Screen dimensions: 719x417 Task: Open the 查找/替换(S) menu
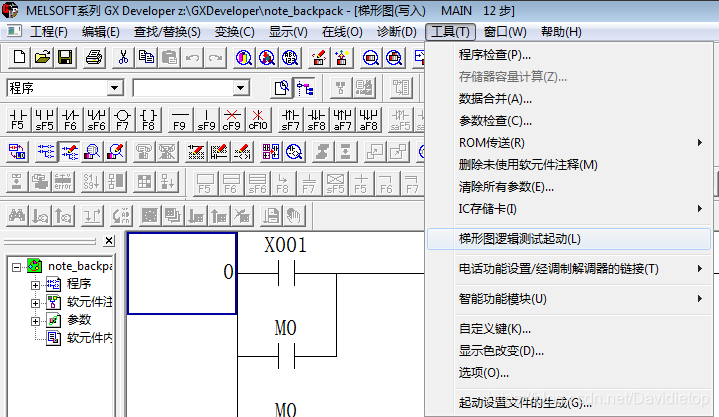point(167,32)
